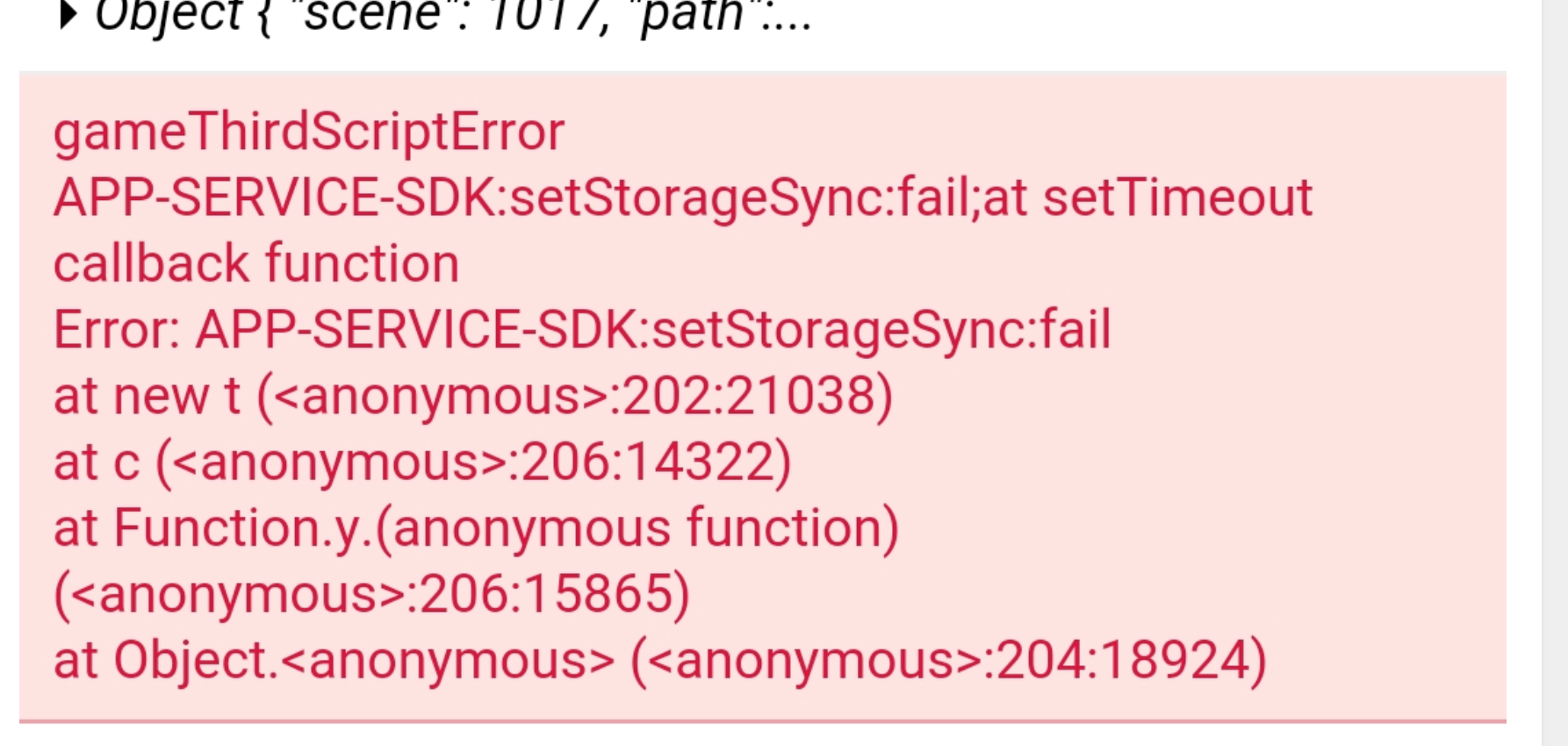Screen dimensions: 1568x746
Task: Click the "at new t" stack frame
Action: 146,396
